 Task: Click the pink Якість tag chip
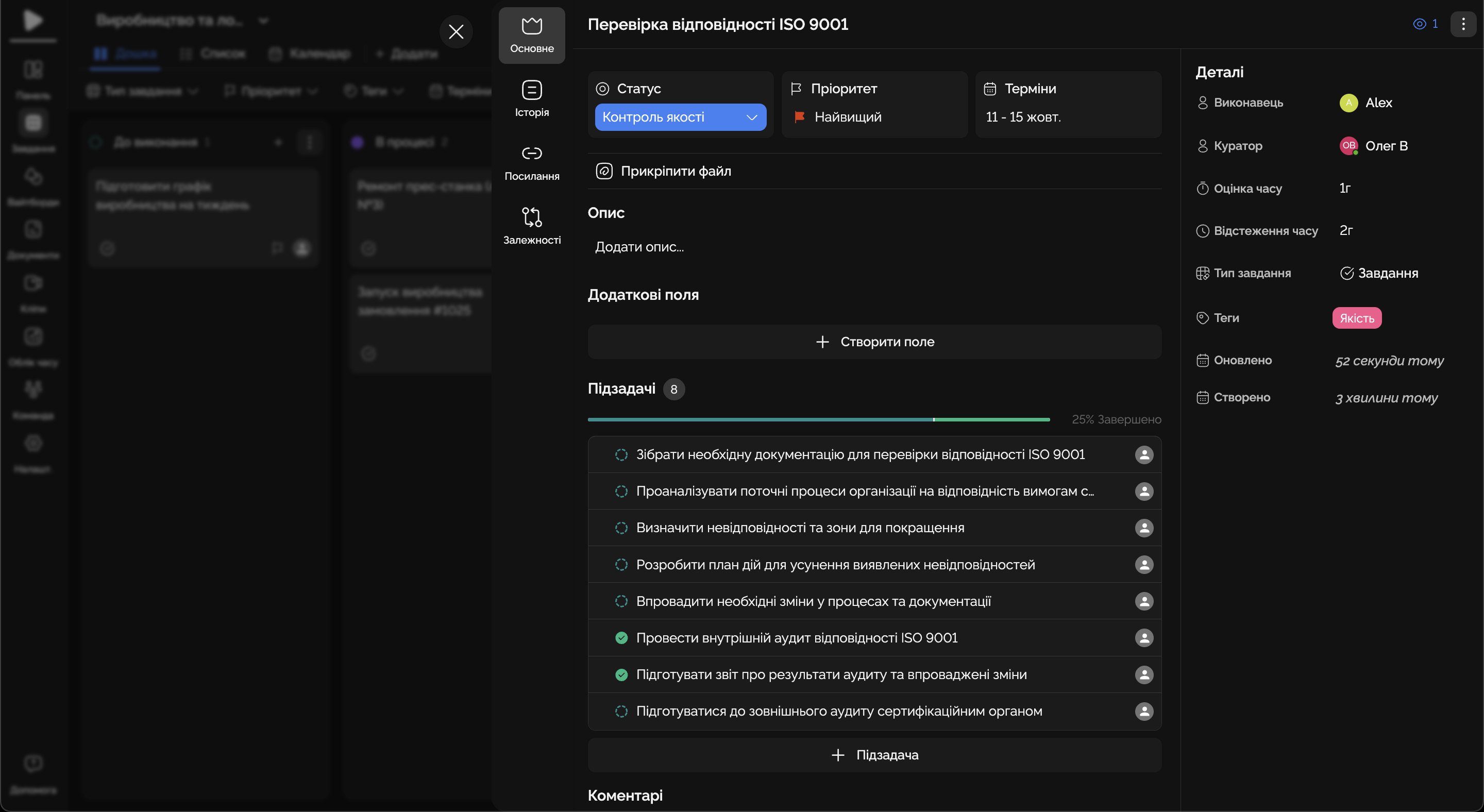tap(1356, 318)
